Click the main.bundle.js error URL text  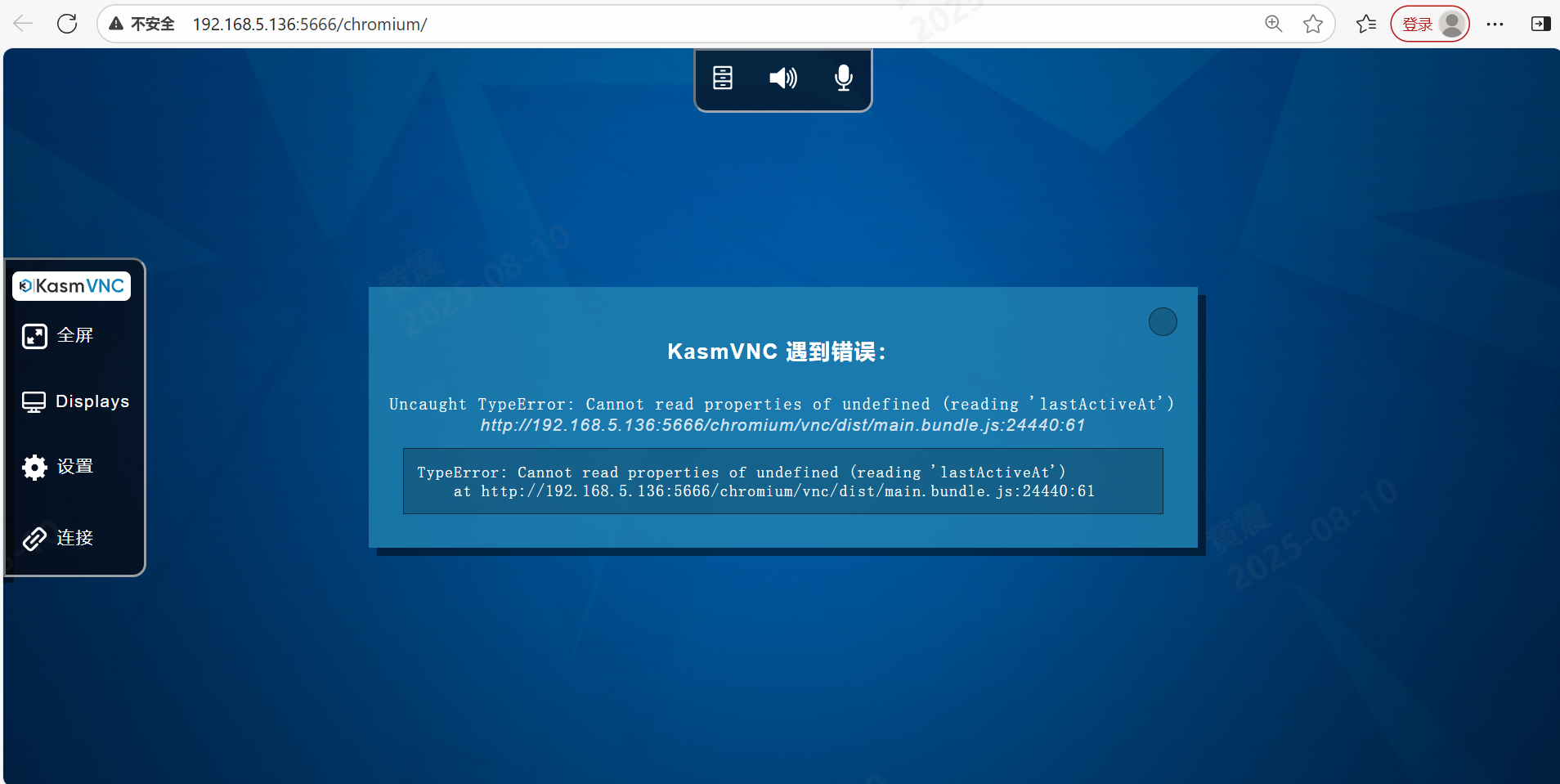pyautogui.click(x=782, y=425)
